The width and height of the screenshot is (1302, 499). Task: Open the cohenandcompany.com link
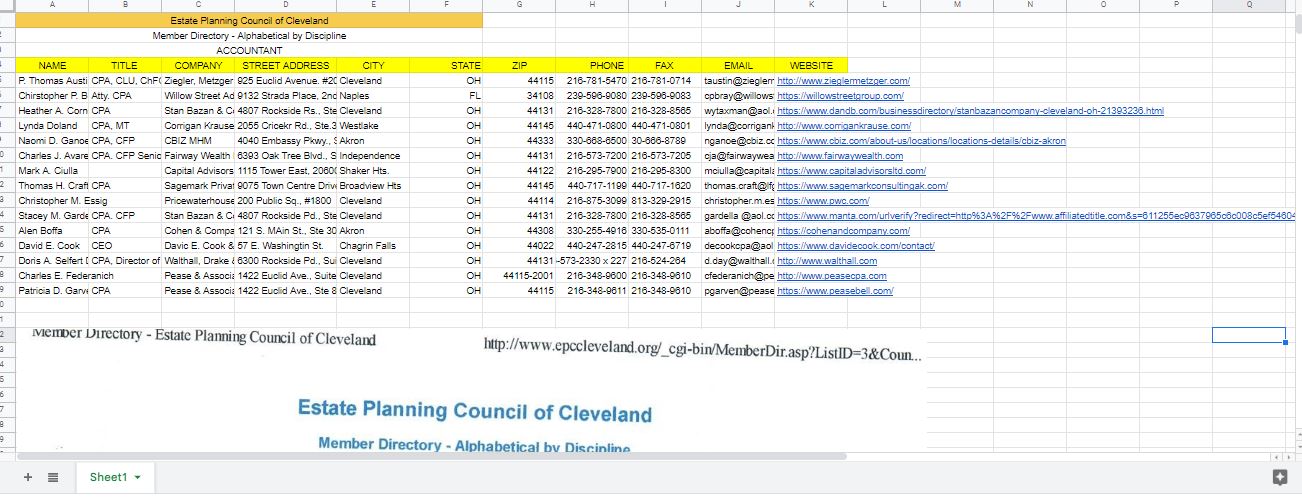point(842,231)
